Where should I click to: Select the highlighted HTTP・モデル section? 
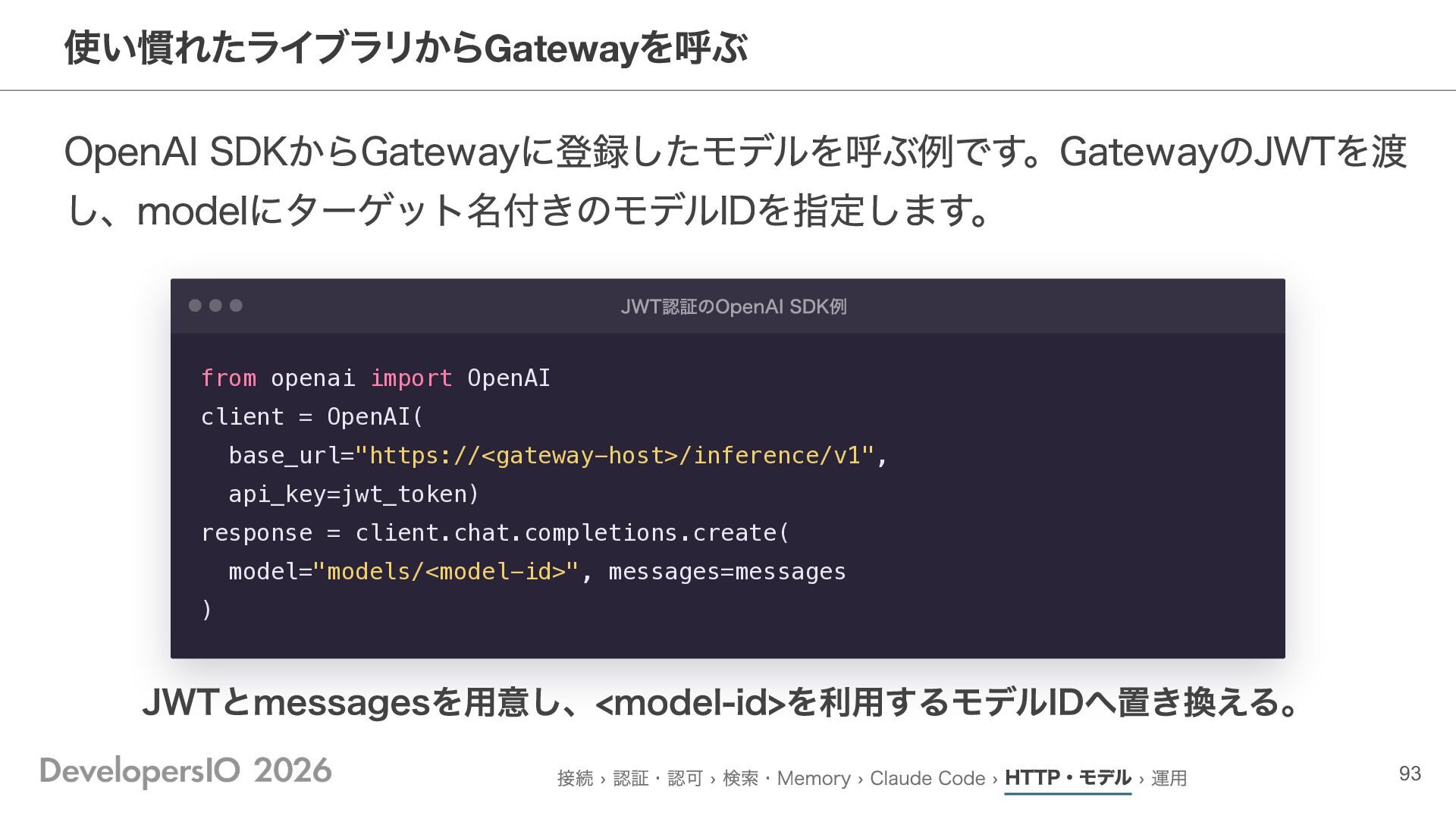coord(1068,778)
